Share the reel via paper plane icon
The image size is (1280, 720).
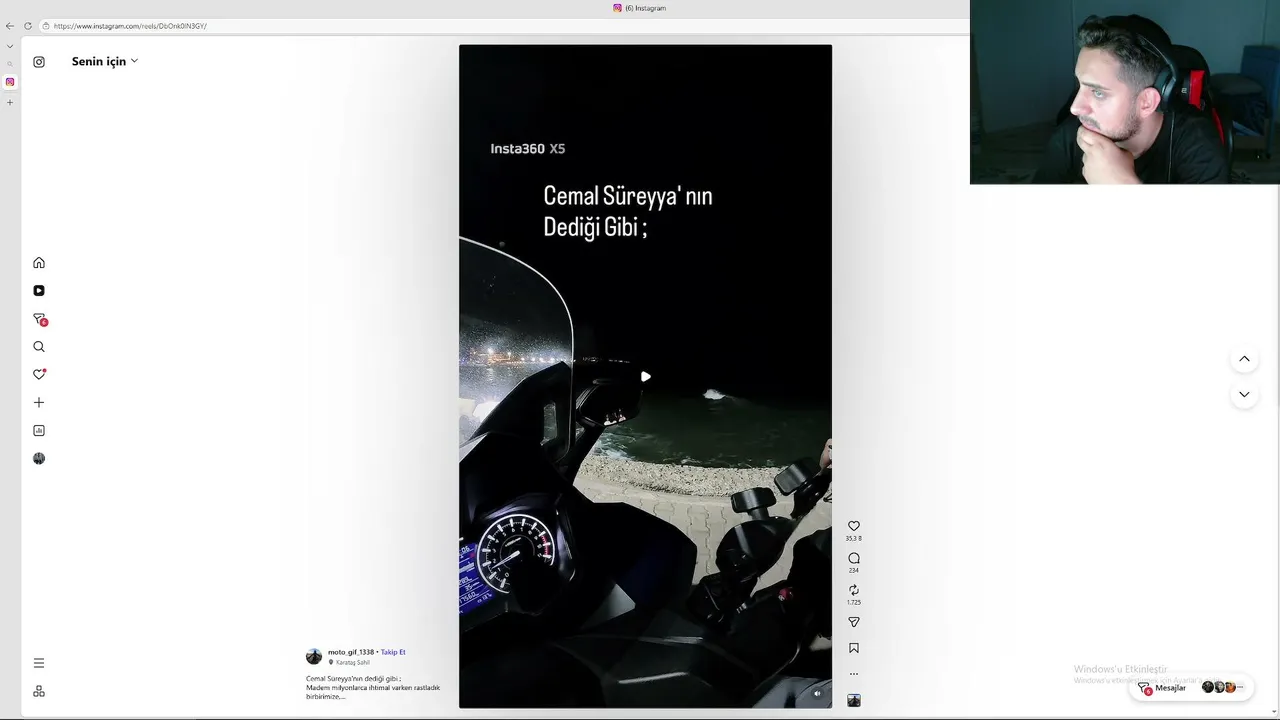pos(854,622)
